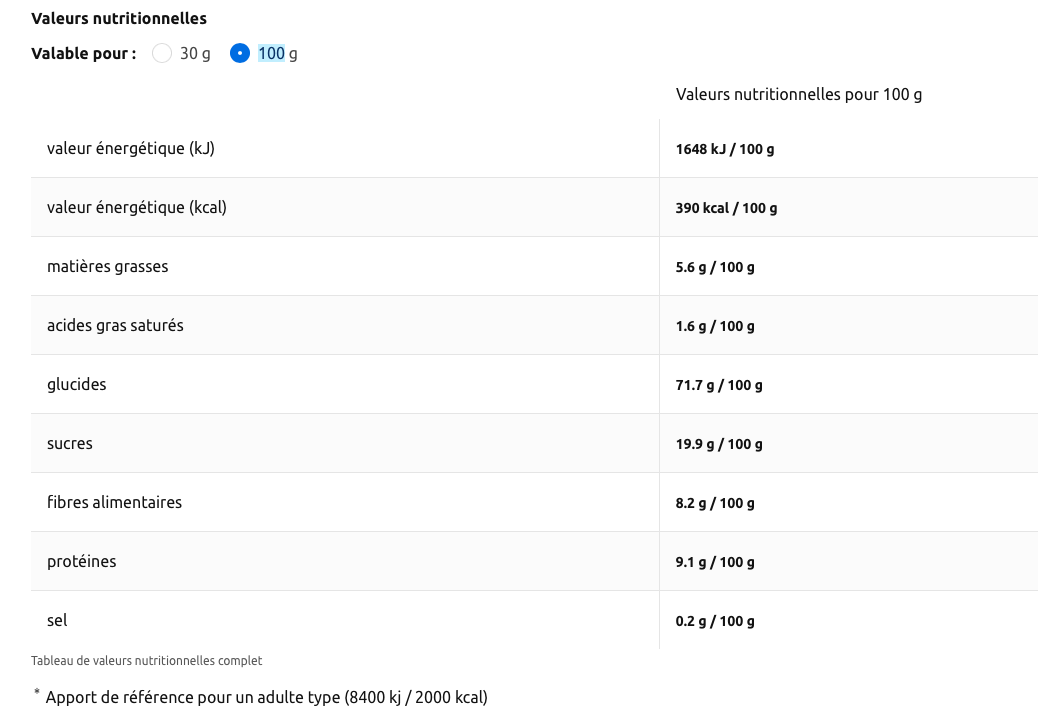Click the 5.6 g fat value
The image size is (1038, 711).
(715, 267)
